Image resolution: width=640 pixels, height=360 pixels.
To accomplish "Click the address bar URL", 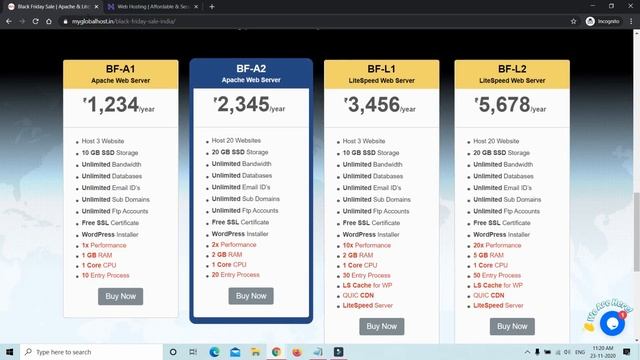I will click(x=124, y=21).
